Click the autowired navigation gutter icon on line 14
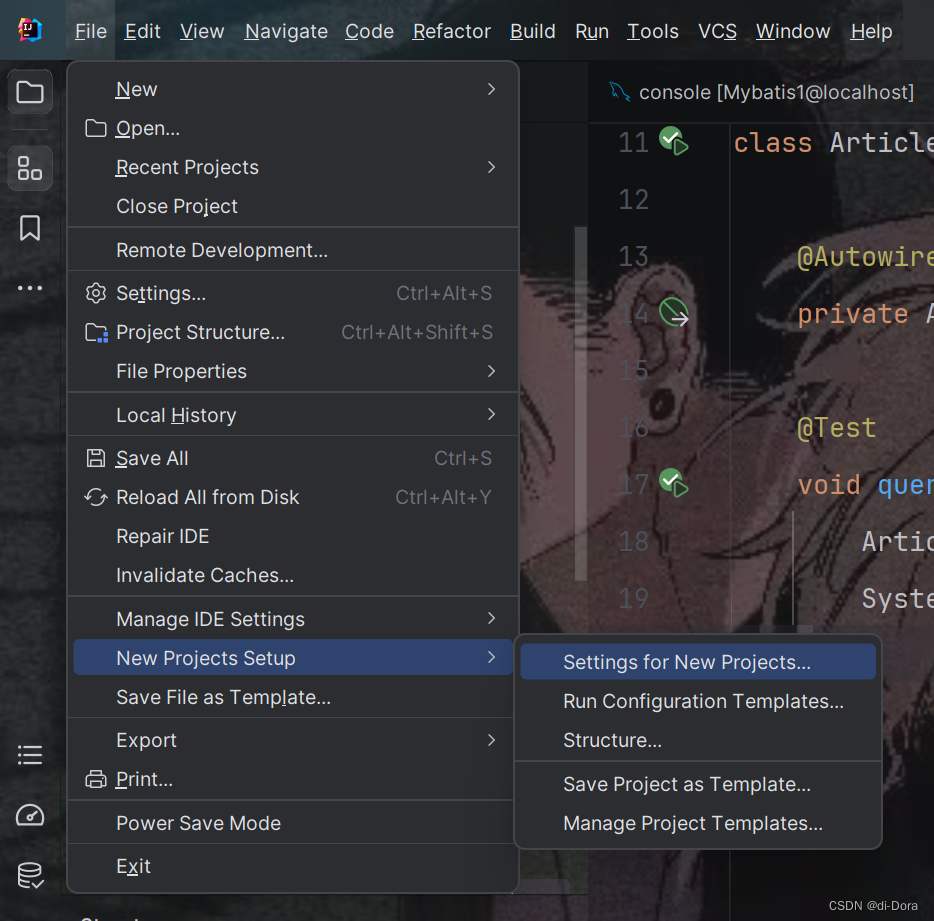 pyautogui.click(x=674, y=312)
